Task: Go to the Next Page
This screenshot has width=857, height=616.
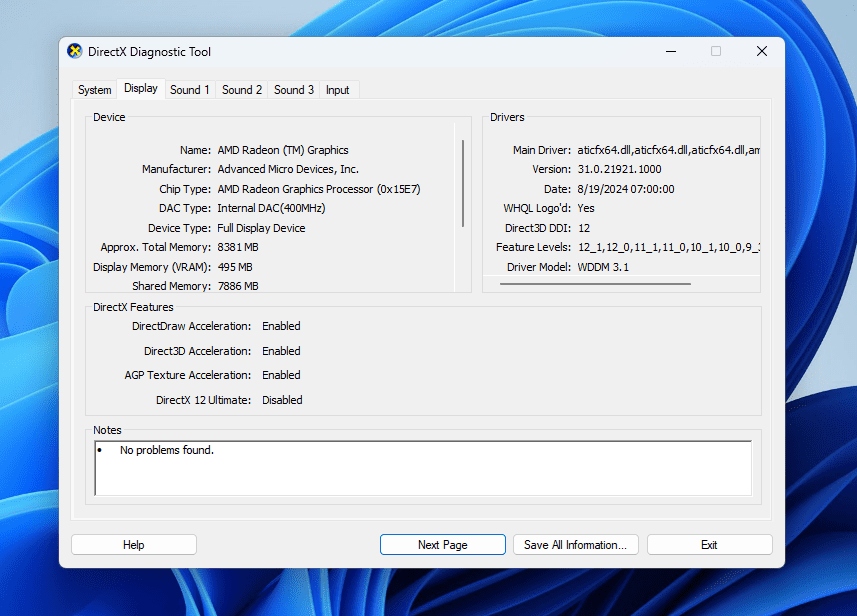Action: (x=442, y=544)
